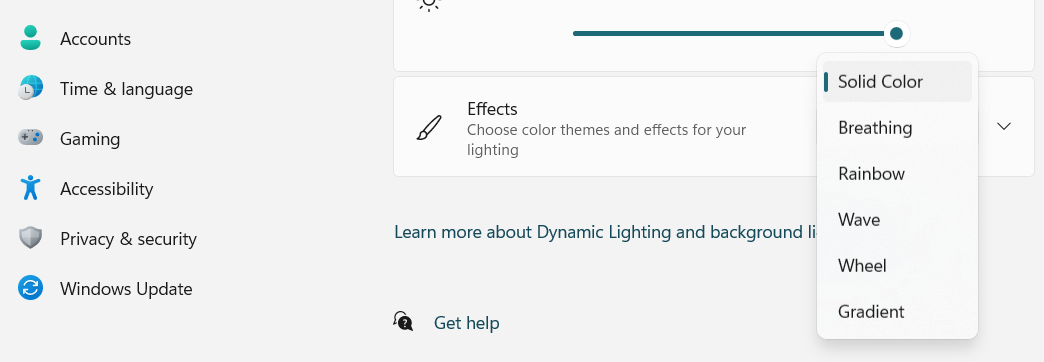Click the Time & language globe-clock icon
1044x362 pixels.
pos(31,89)
